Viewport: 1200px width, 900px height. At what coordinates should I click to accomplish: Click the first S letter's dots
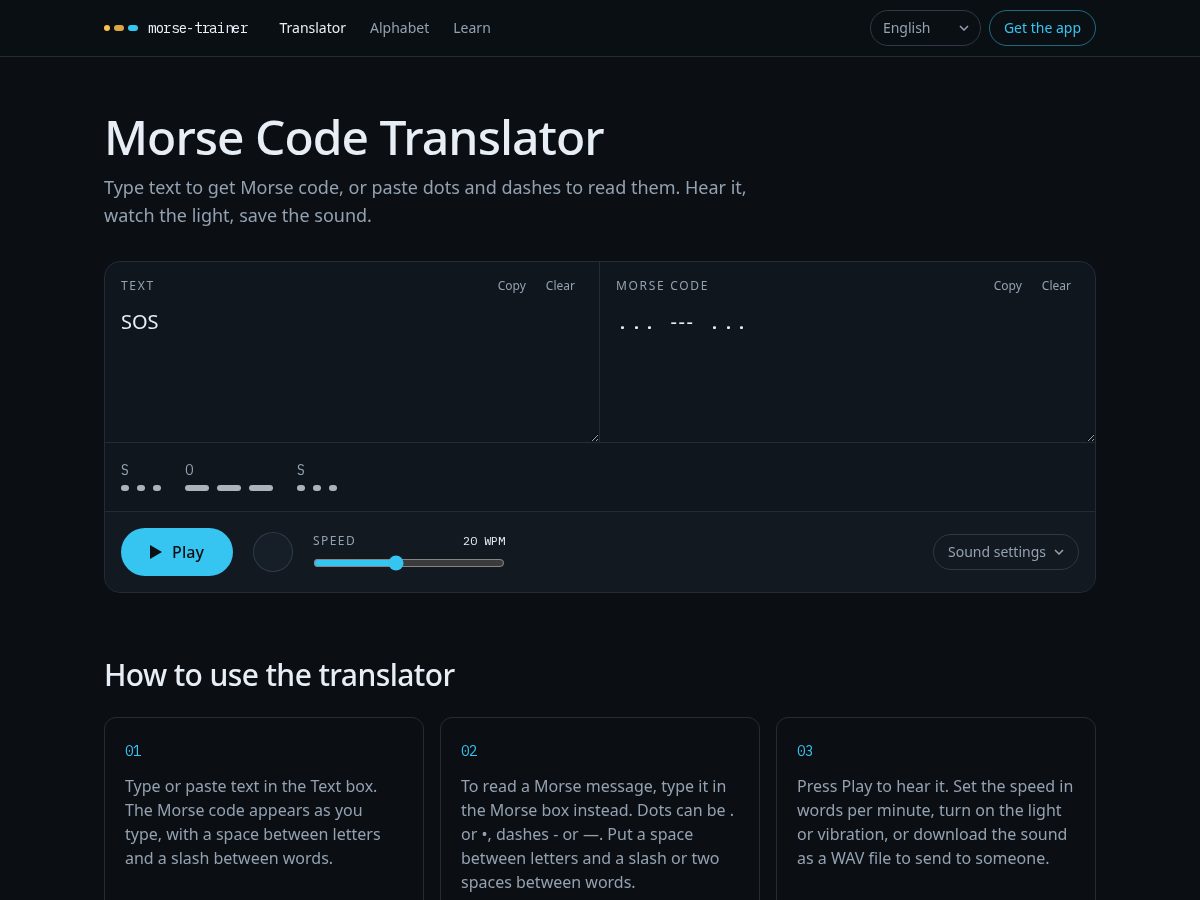click(x=141, y=488)
